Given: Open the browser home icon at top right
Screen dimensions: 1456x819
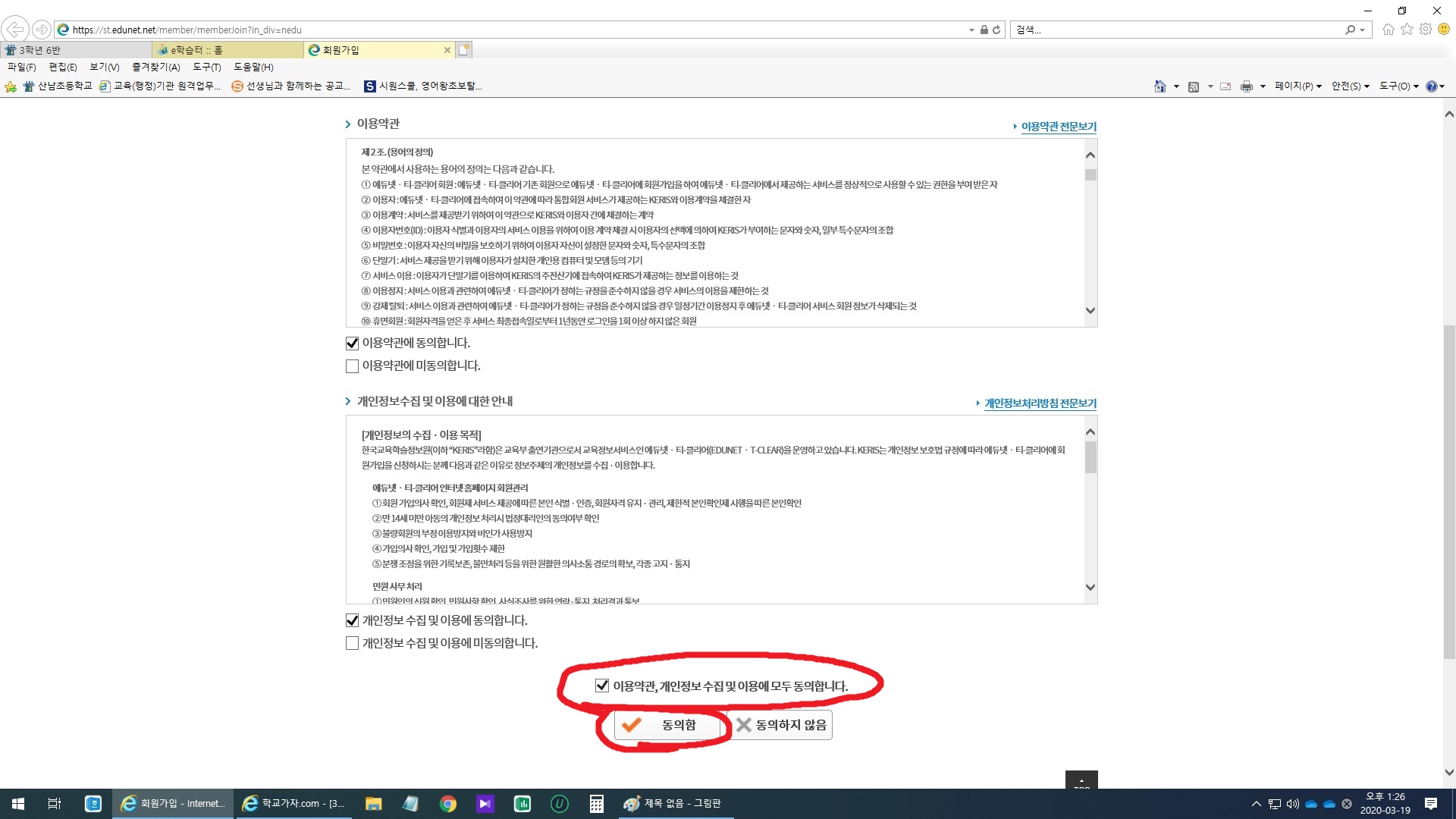Looking at the screenshot, I should click(x=1389, y=30).
